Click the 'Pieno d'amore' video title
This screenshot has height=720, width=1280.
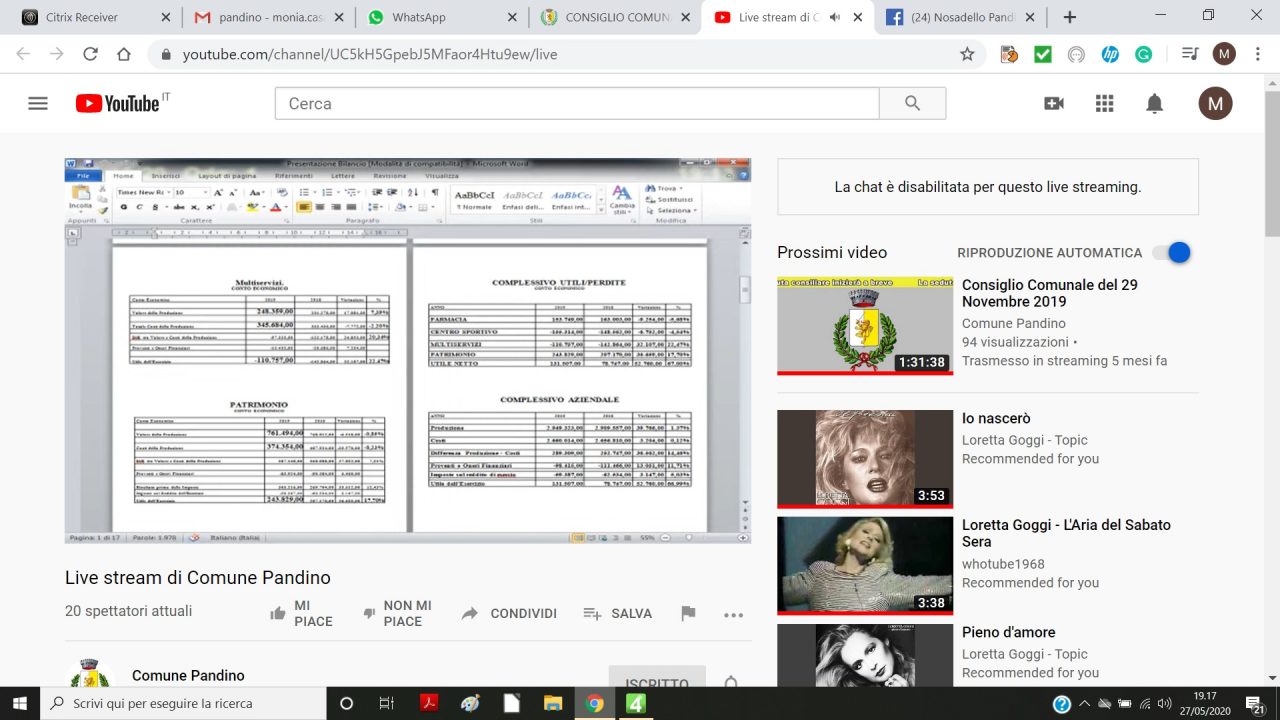click(1009, 632)
